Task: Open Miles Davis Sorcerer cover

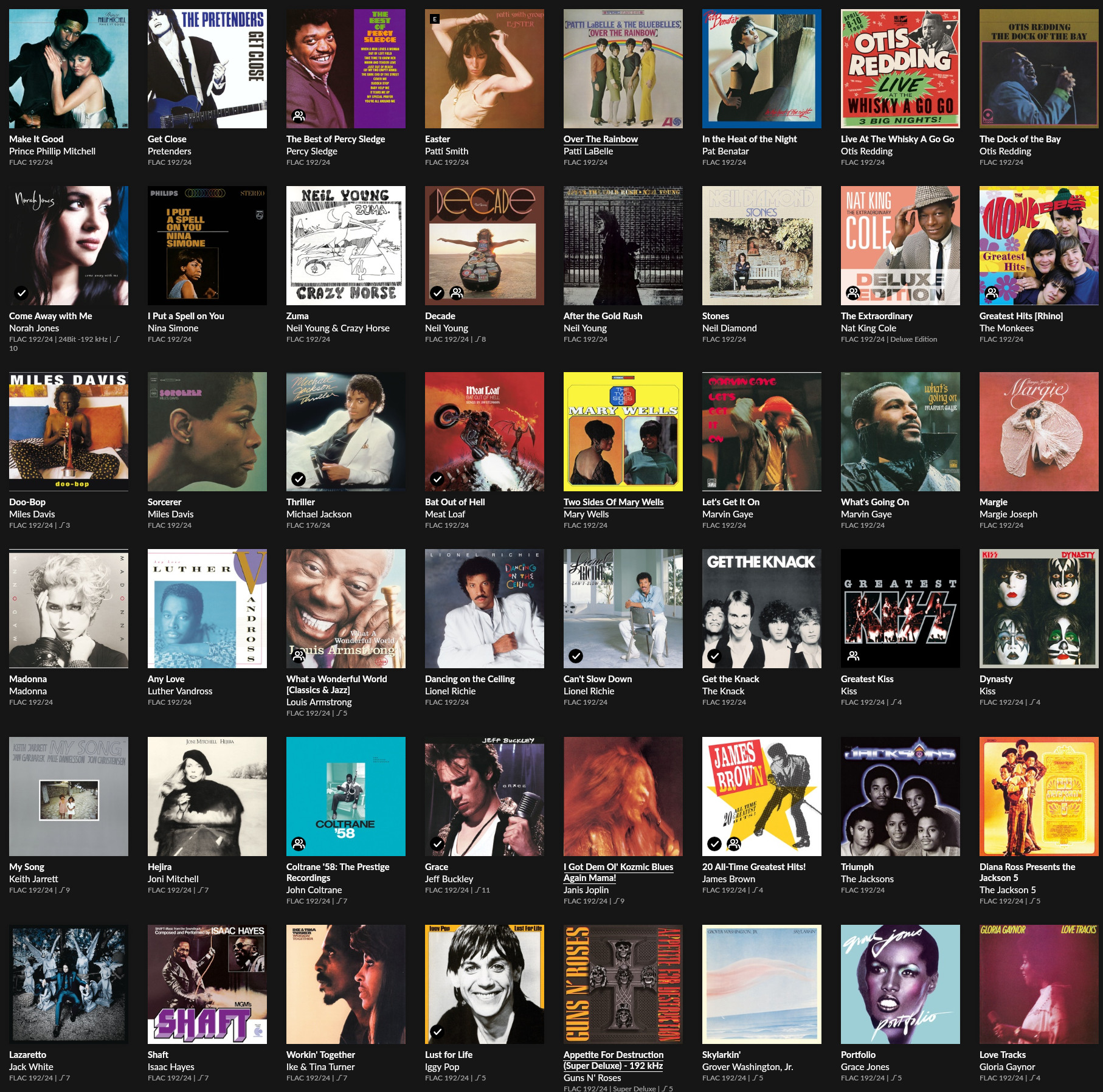Action: point(207,432)
